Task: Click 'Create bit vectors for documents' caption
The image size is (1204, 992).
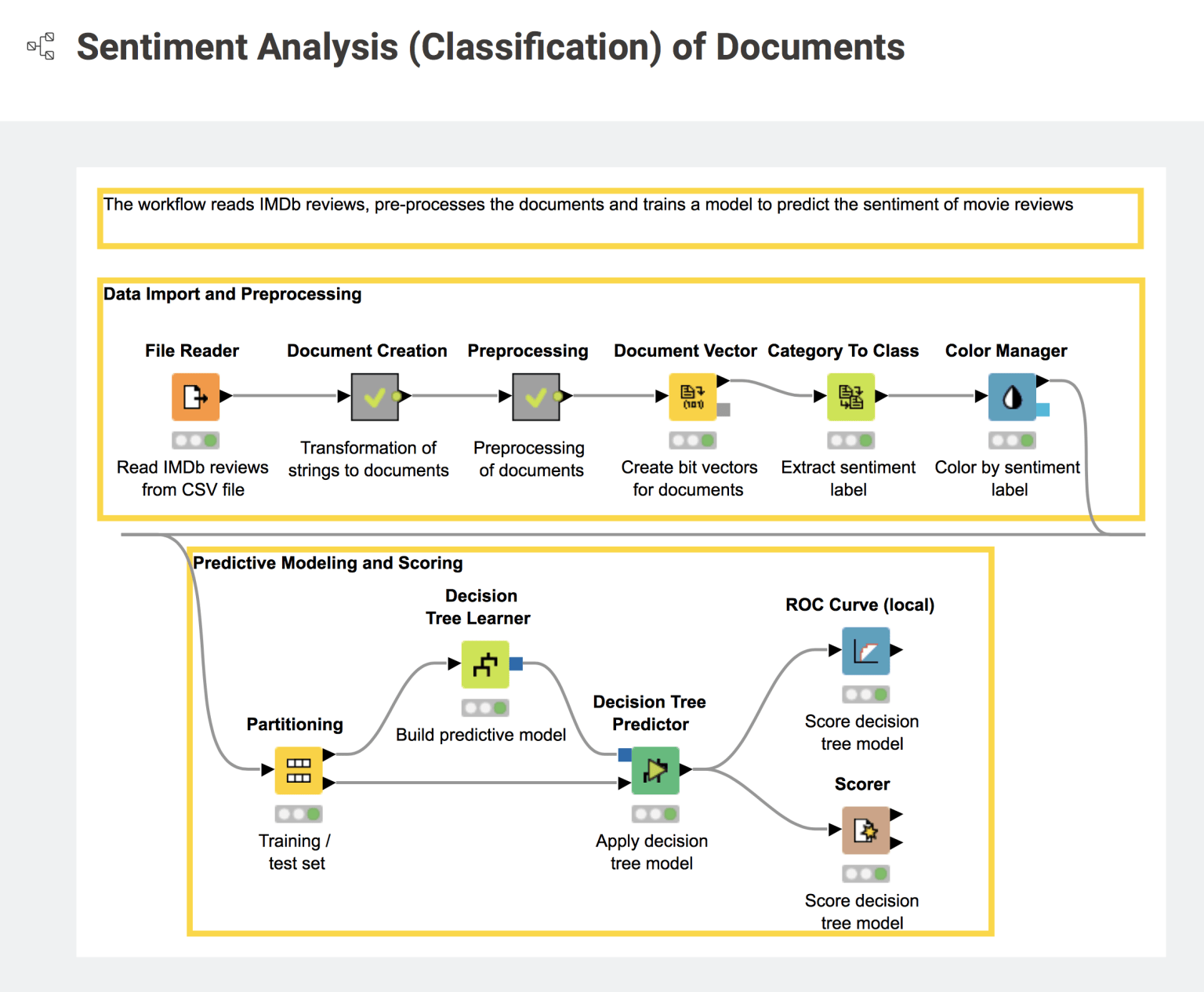Action: tap(689, 478)
